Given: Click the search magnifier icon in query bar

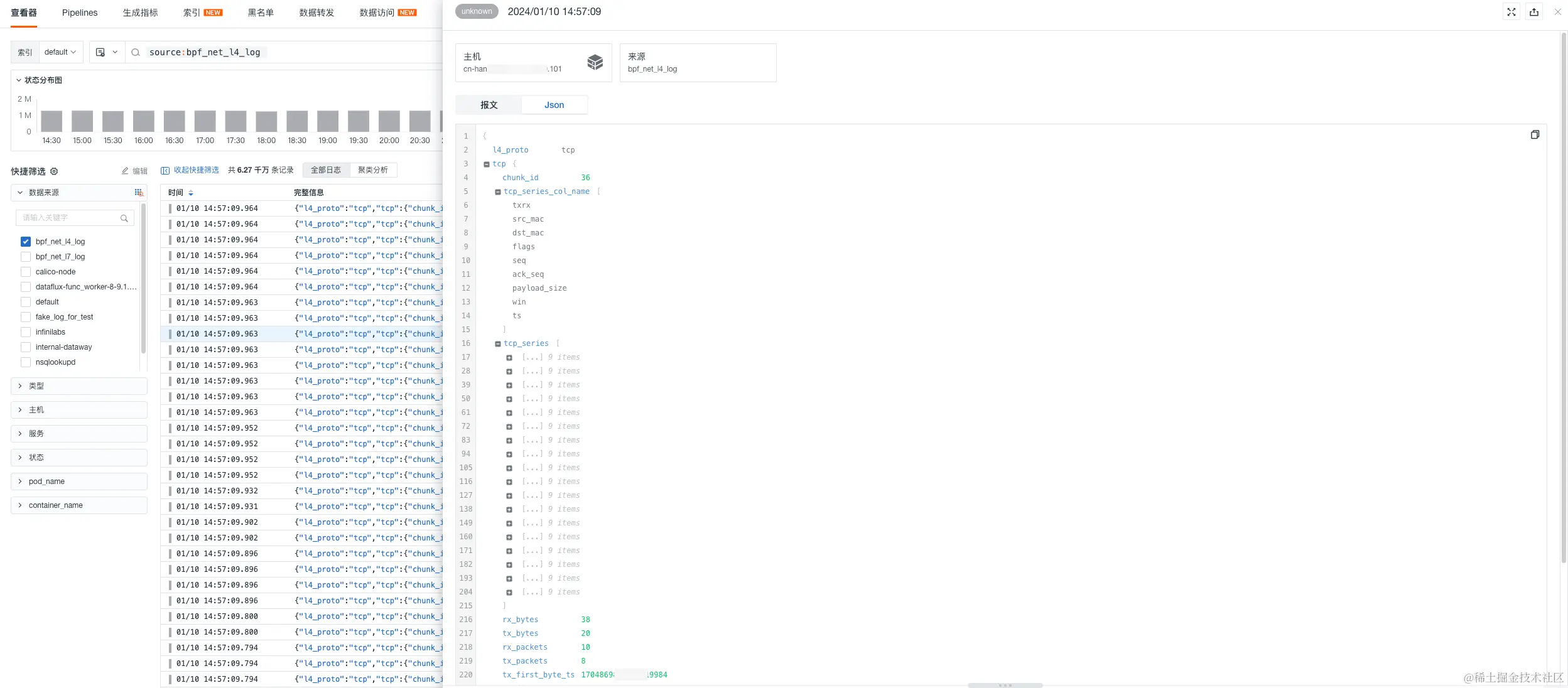Looking at the screenshot, I should coord(135,53).
